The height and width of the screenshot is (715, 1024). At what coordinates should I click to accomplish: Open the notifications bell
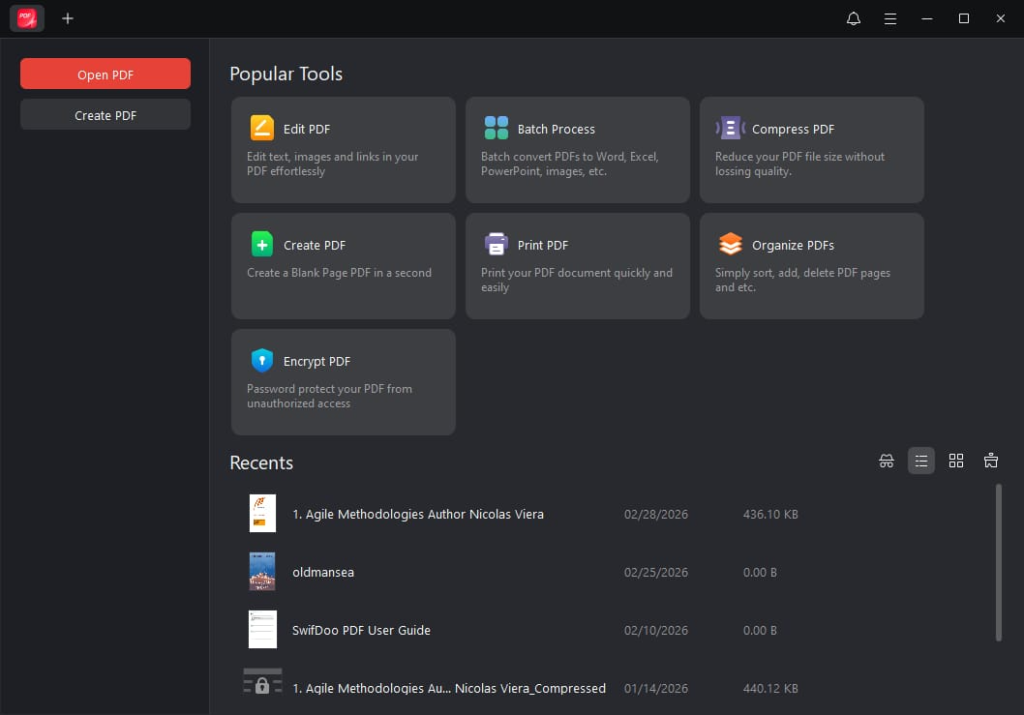tap(853, 18)
